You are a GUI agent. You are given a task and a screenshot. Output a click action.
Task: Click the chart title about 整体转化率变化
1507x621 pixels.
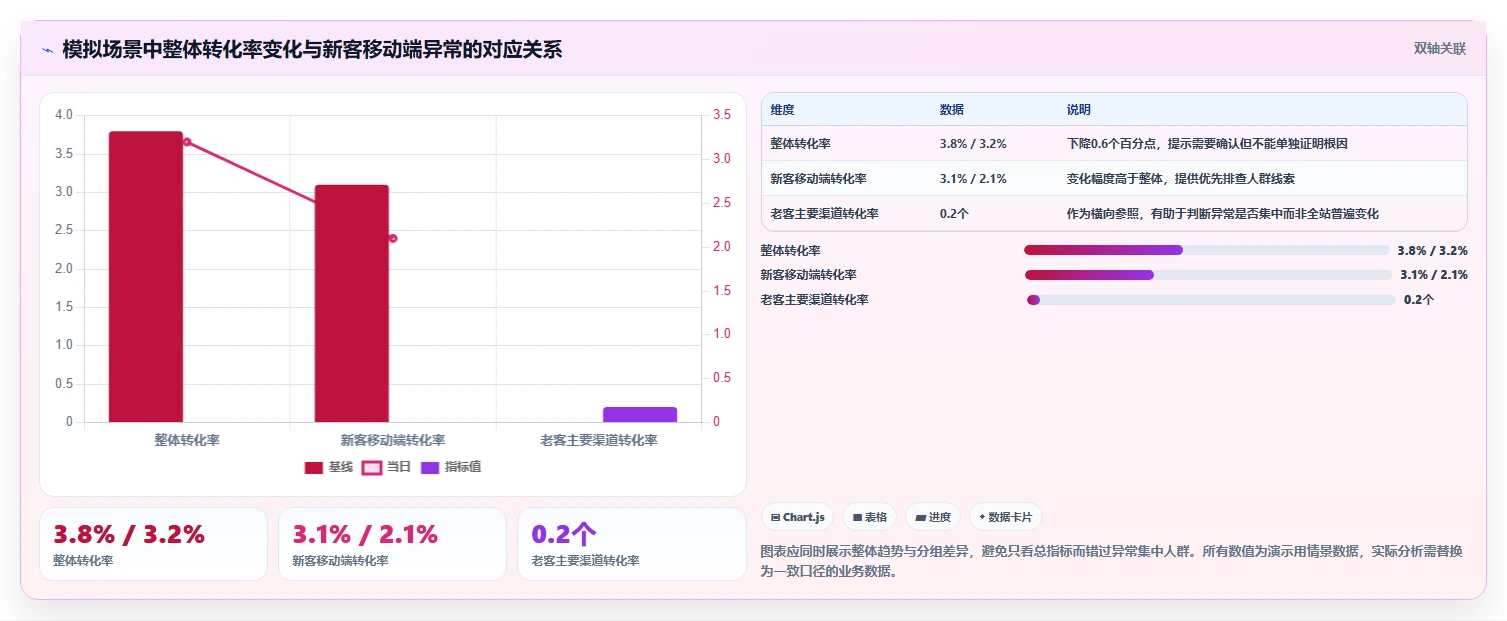(x=312, y=49)
